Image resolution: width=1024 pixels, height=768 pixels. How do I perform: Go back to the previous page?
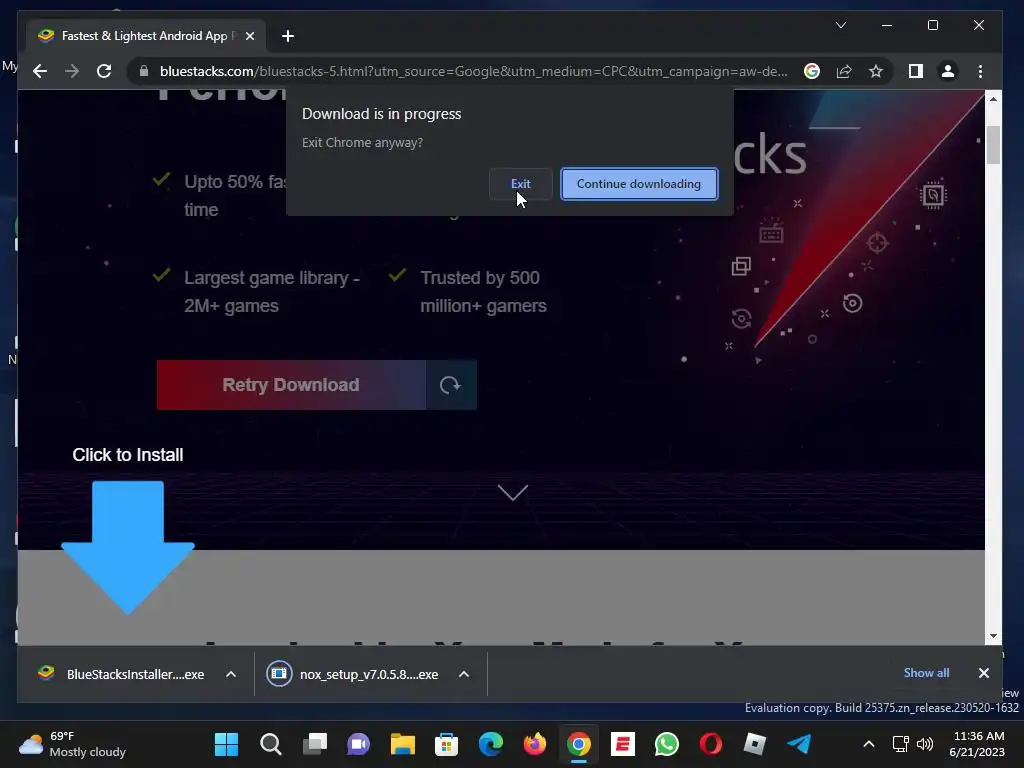pyautogui.click(x=40, y=71)
